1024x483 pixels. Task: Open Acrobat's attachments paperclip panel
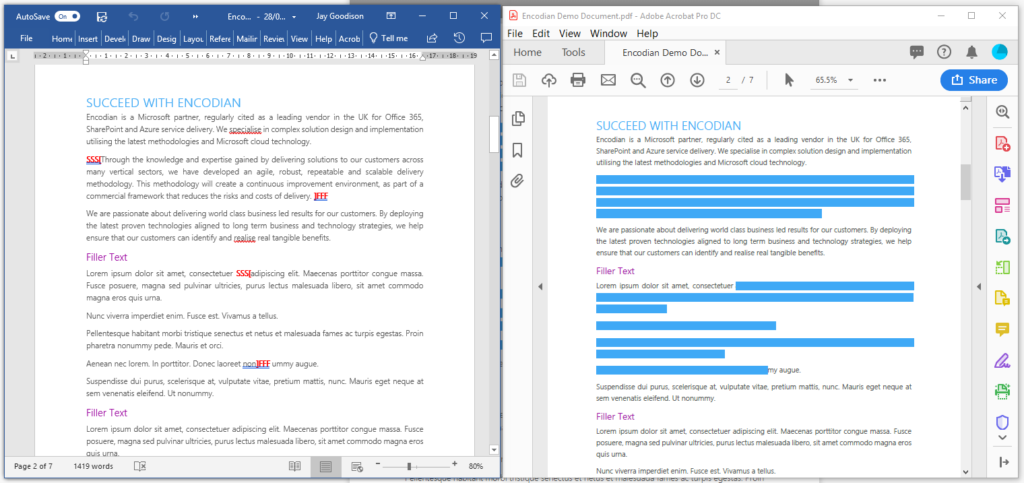click(x=518, y=181)
